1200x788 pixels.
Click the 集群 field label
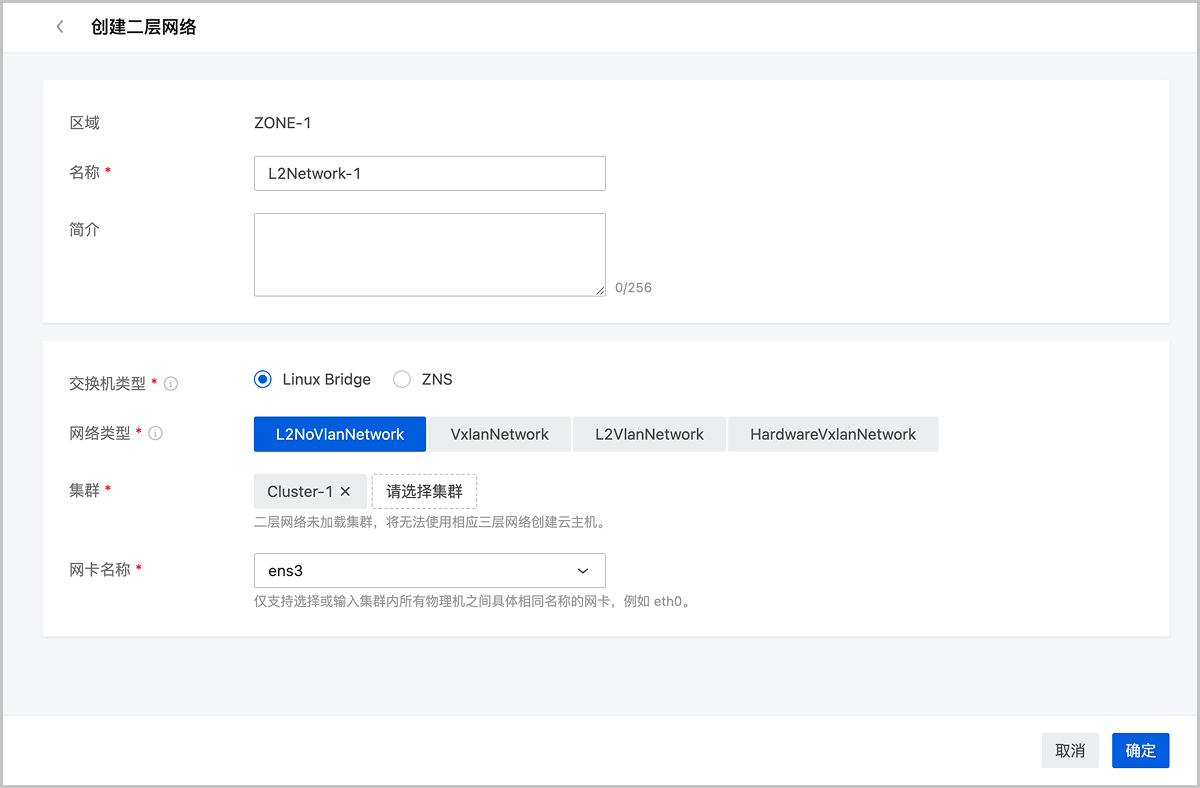[84, 491]
